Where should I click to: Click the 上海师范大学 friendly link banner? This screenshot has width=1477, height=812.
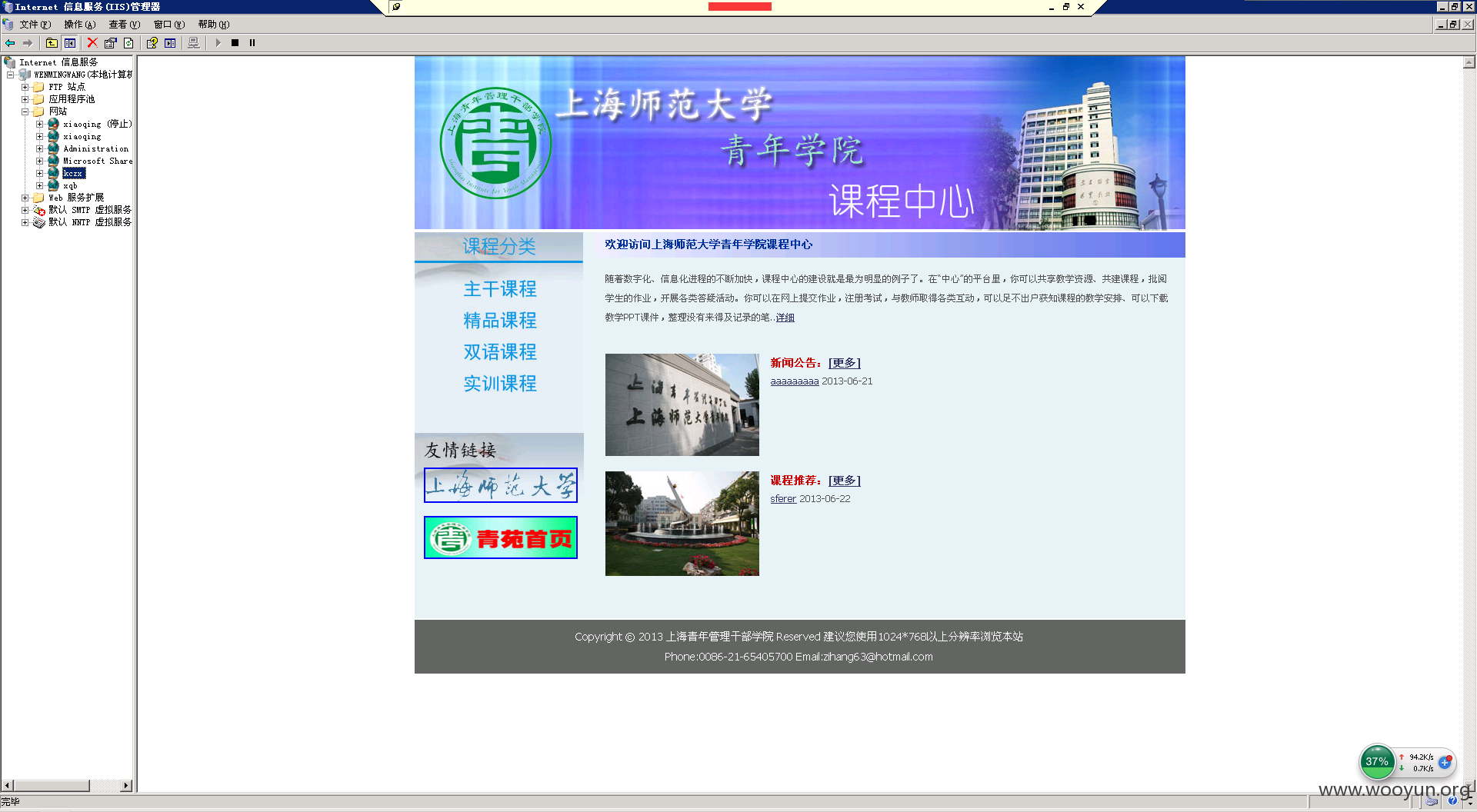[x=501, y=485]
